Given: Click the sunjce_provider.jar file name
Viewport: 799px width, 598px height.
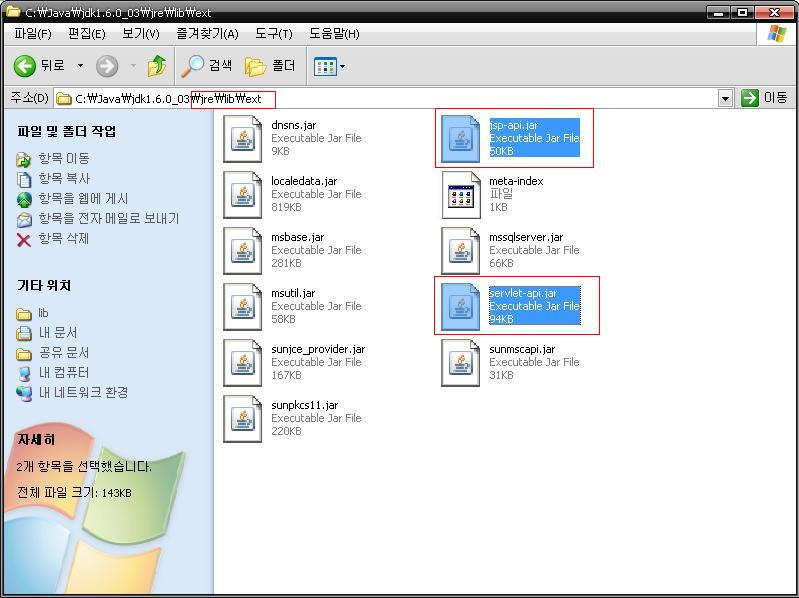Looking at the screenshot, I should pos(318,349).
